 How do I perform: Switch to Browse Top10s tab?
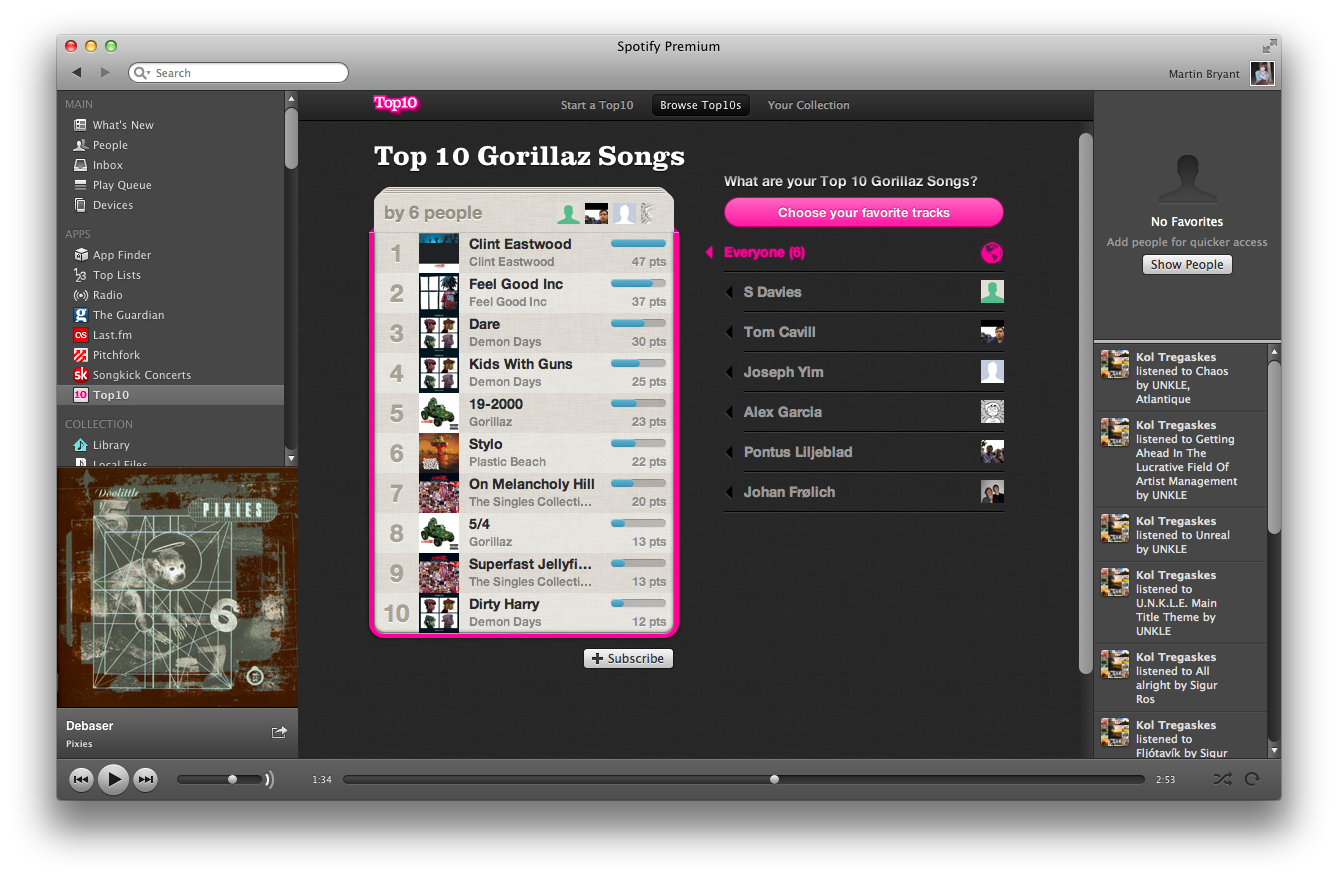click(x=701, y=105)
